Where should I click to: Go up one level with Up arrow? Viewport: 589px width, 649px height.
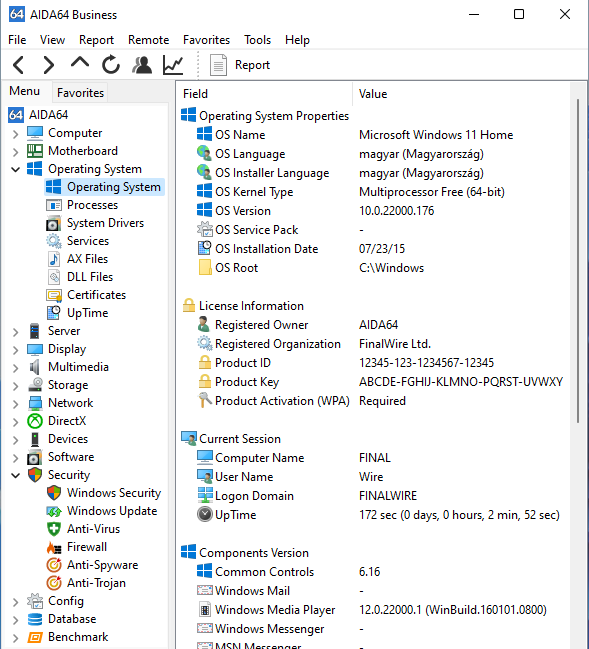(80, 63)
